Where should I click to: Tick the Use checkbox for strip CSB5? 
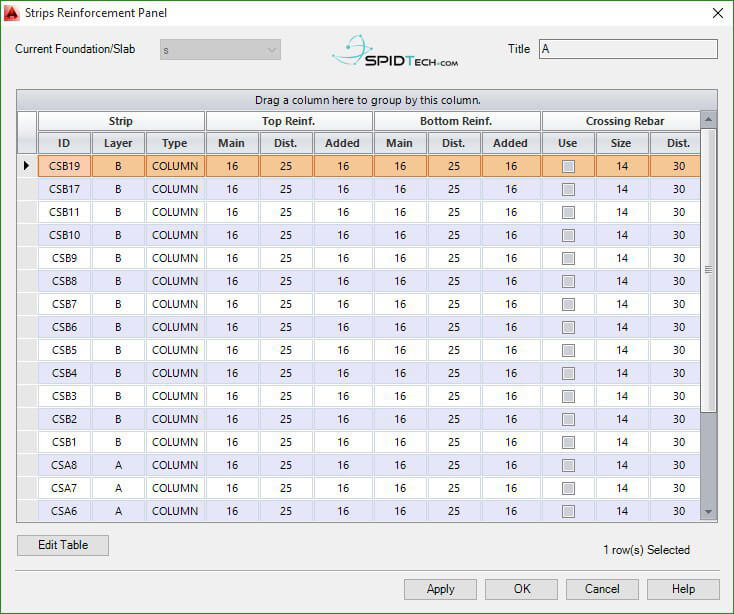tap(568, 350)
